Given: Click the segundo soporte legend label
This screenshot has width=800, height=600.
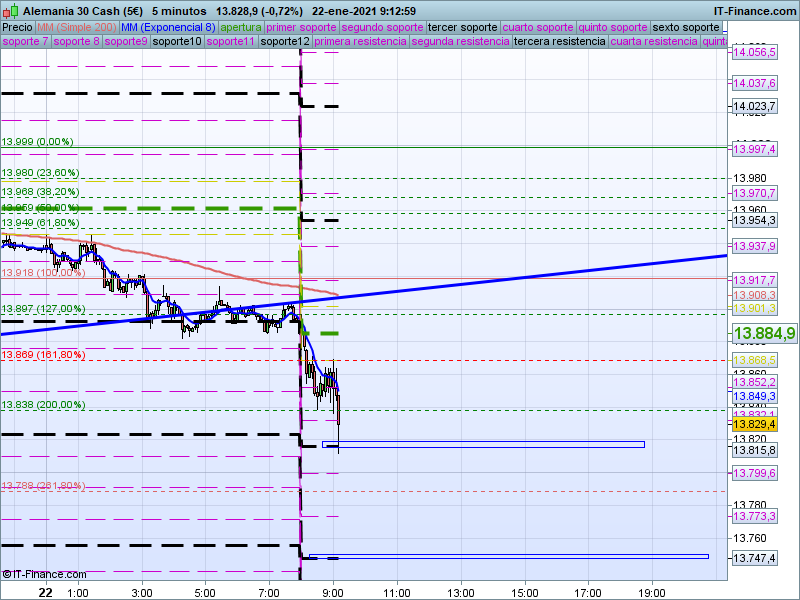Looking at the screenshot, I should pos(382,28).
